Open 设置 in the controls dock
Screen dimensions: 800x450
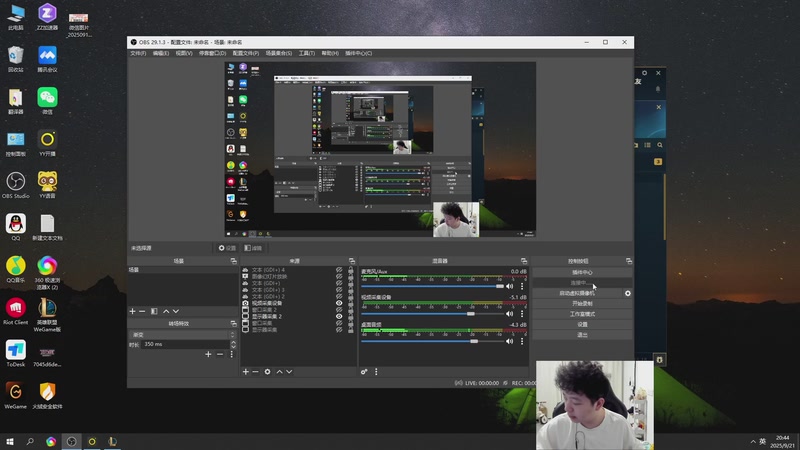[582, 324]
